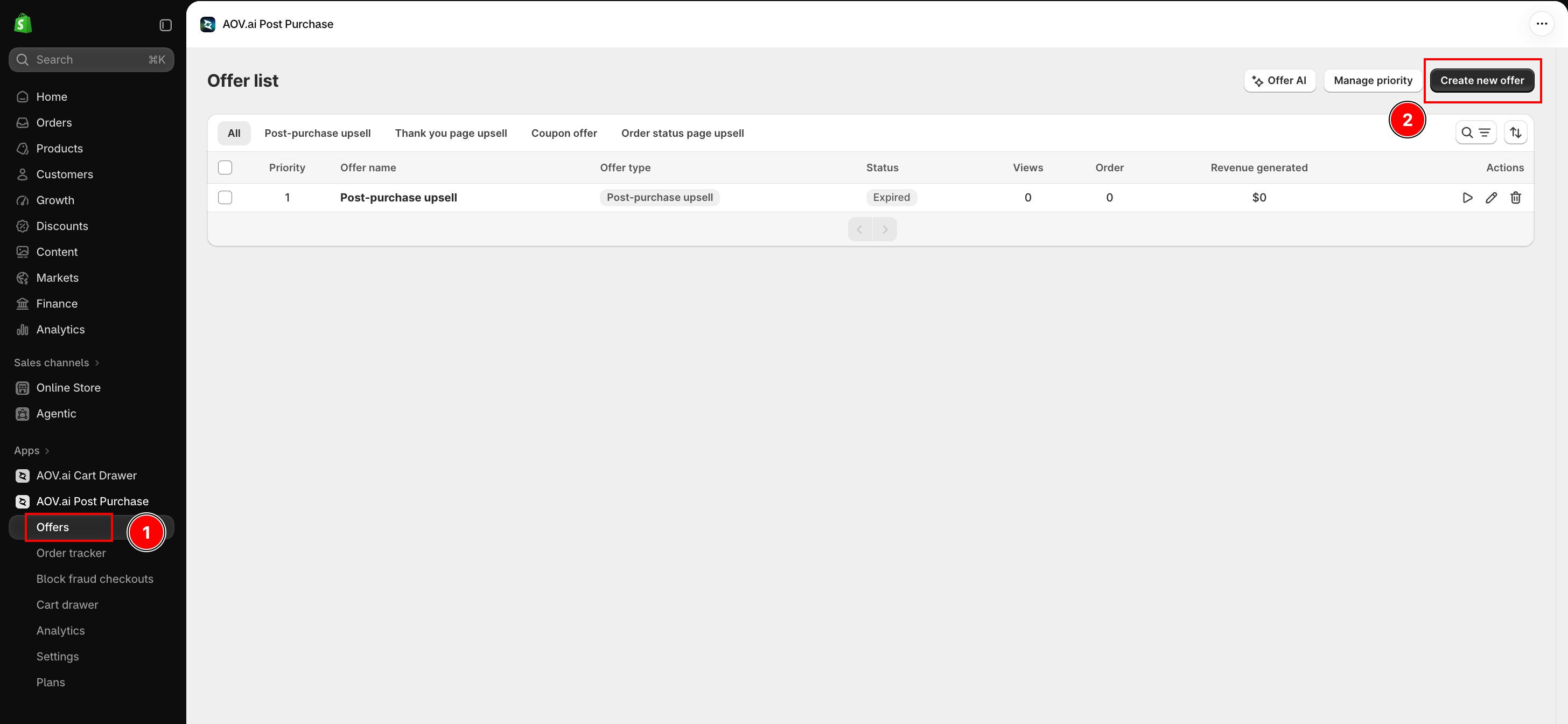Open the search and filter icon button
The width and height of the screenshot is (1568, 724).
point(1475,133)
